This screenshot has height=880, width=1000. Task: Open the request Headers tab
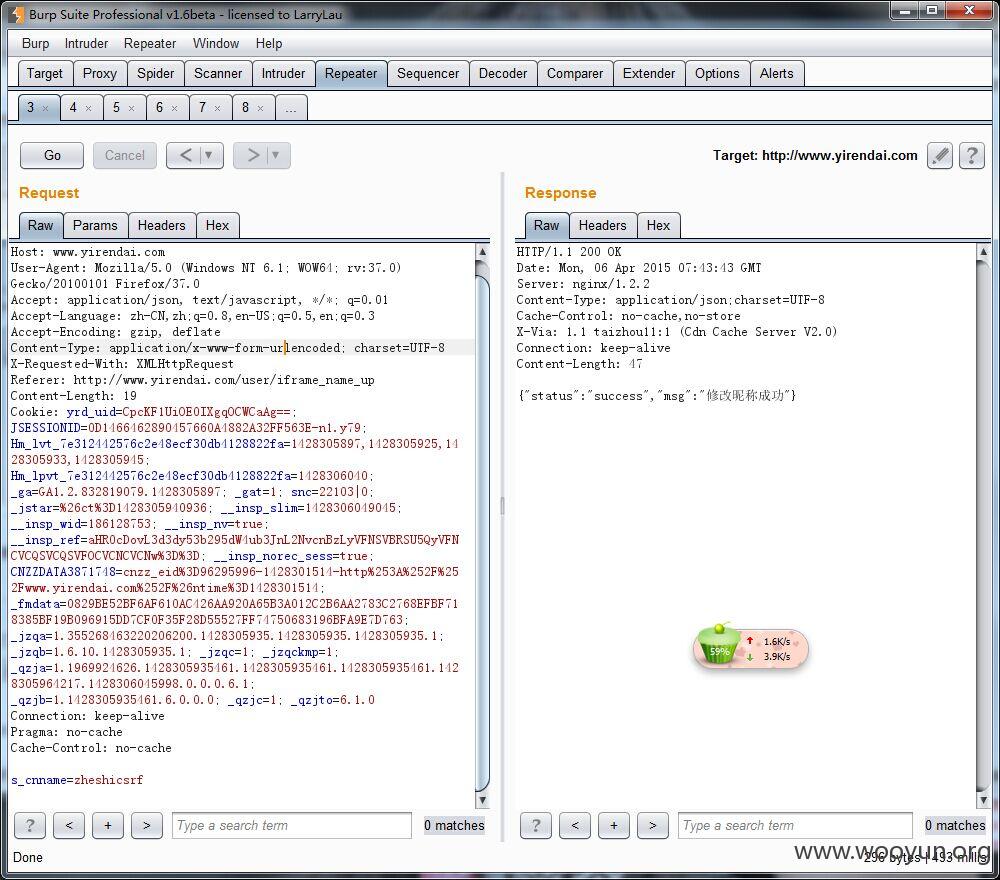[x=161, y=225]
